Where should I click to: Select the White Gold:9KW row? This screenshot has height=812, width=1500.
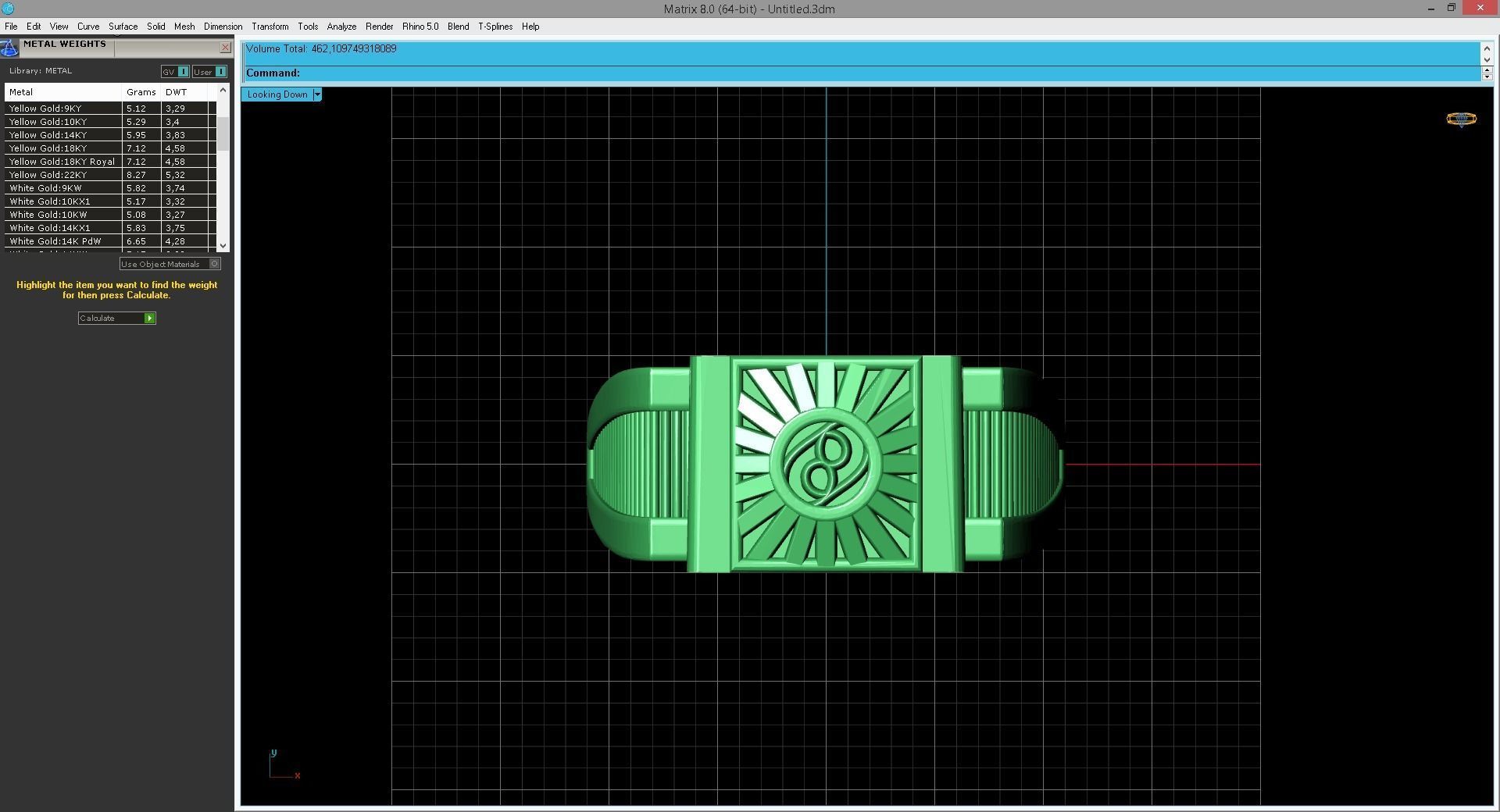click(x=110, y=188)
